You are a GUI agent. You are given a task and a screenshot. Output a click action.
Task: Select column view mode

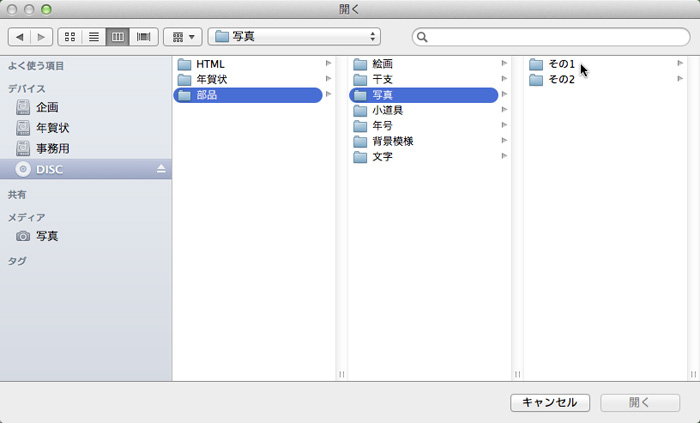tap(118, 37)
